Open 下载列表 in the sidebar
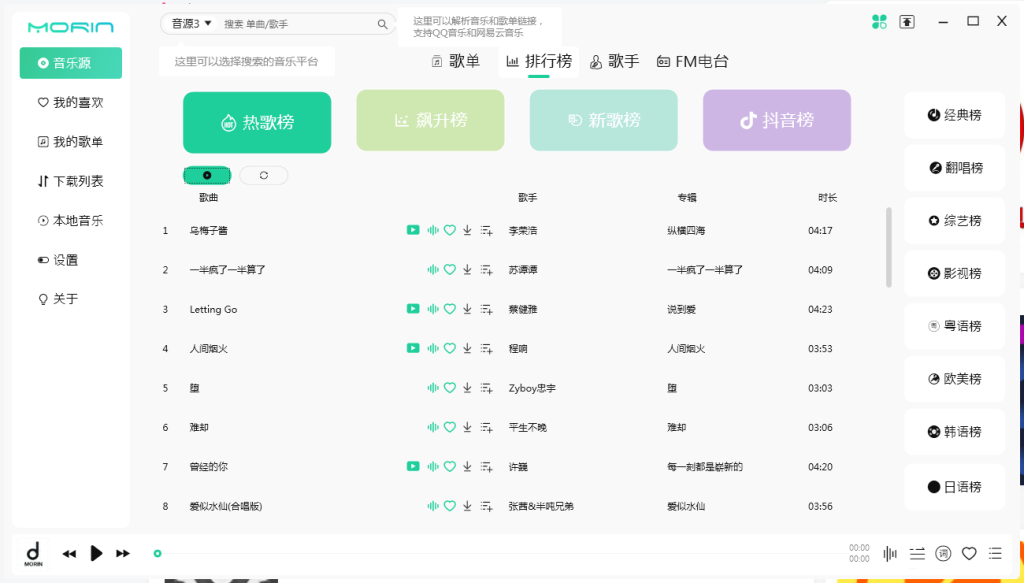This screenshot has width=1024, height=583. tap(70, 180)
